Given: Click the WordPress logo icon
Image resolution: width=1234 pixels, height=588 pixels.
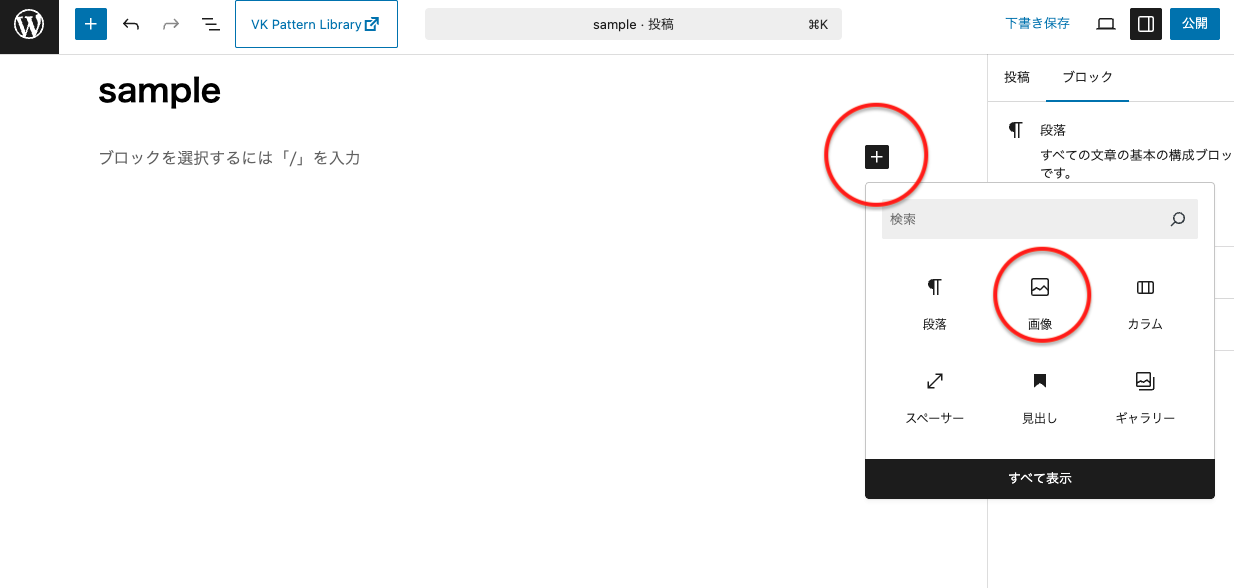Looking at the screenshot, I should click(29, 25).
